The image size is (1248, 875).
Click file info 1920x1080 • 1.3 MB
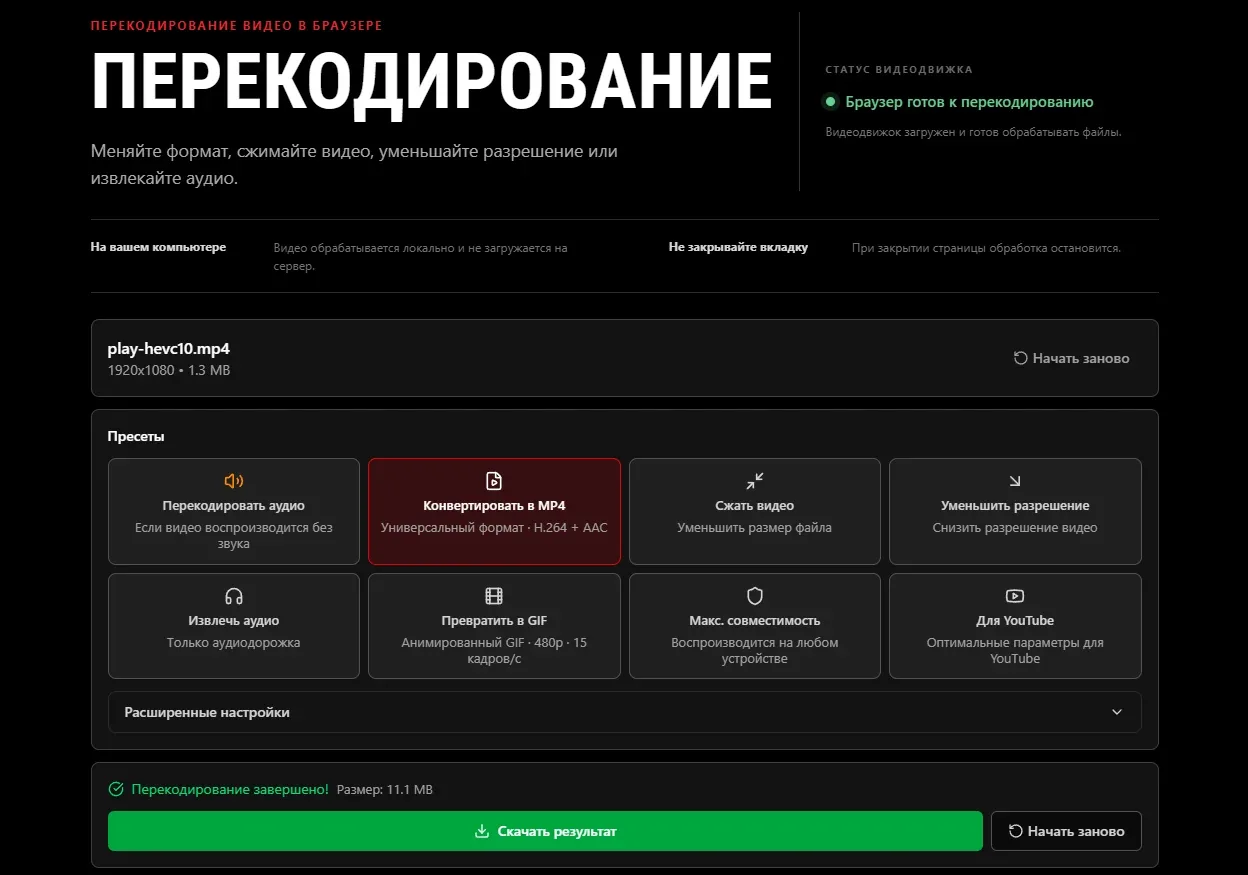[169, 370]
